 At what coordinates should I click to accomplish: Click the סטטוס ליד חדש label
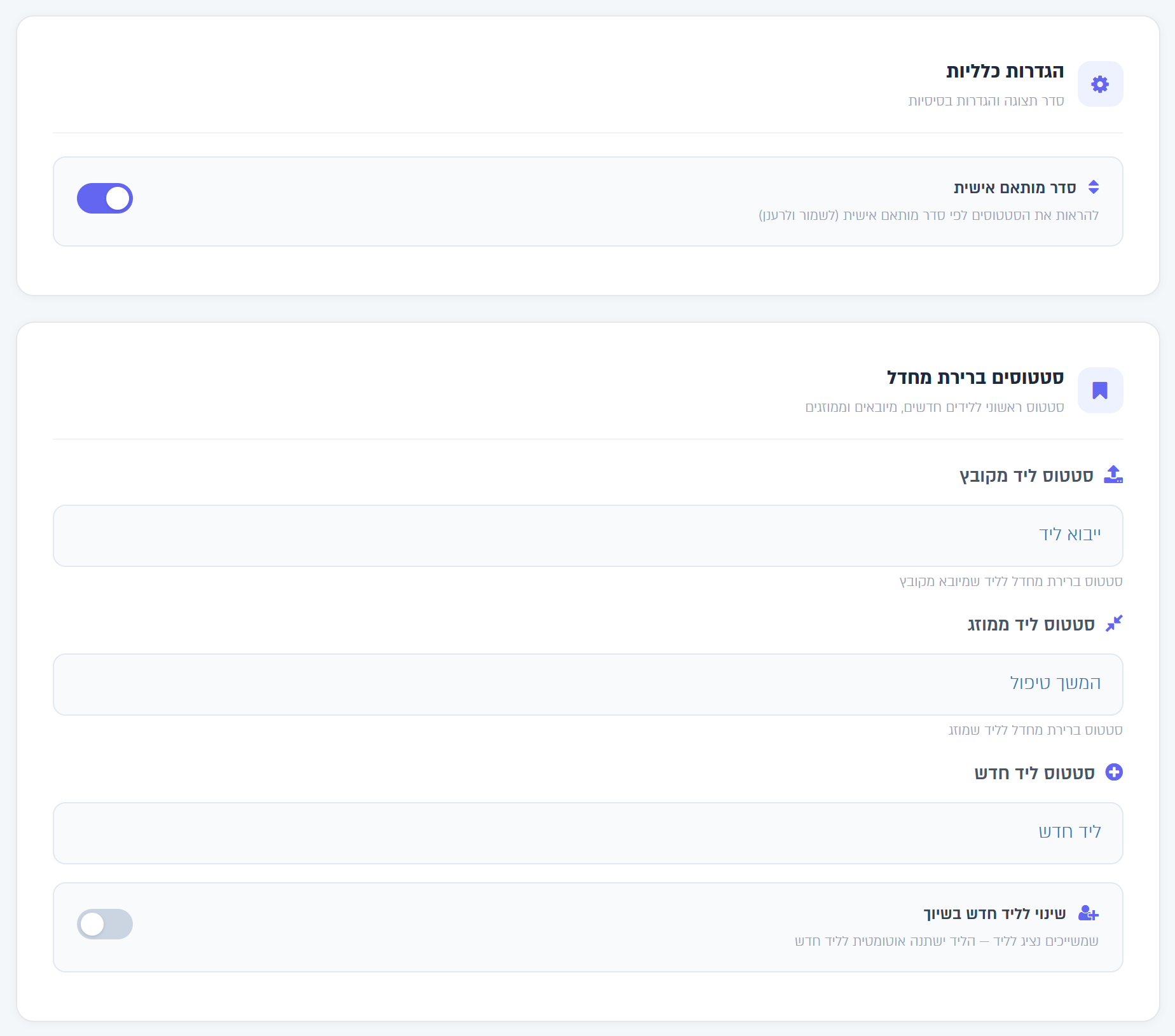coord(1034,774)
